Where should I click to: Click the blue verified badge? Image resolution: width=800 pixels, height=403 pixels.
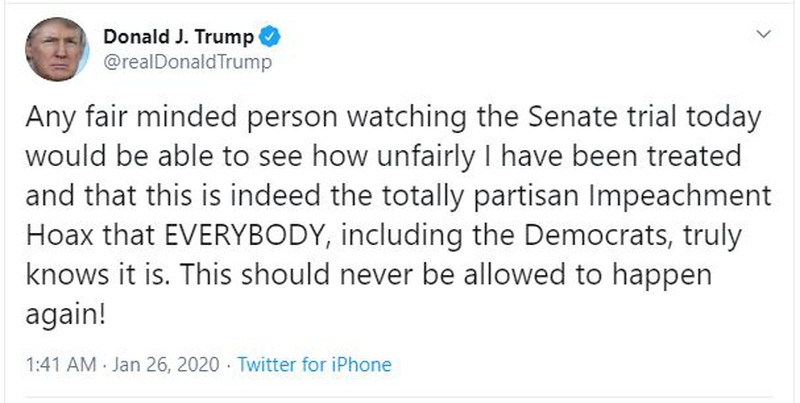click(x=269, y=38)
